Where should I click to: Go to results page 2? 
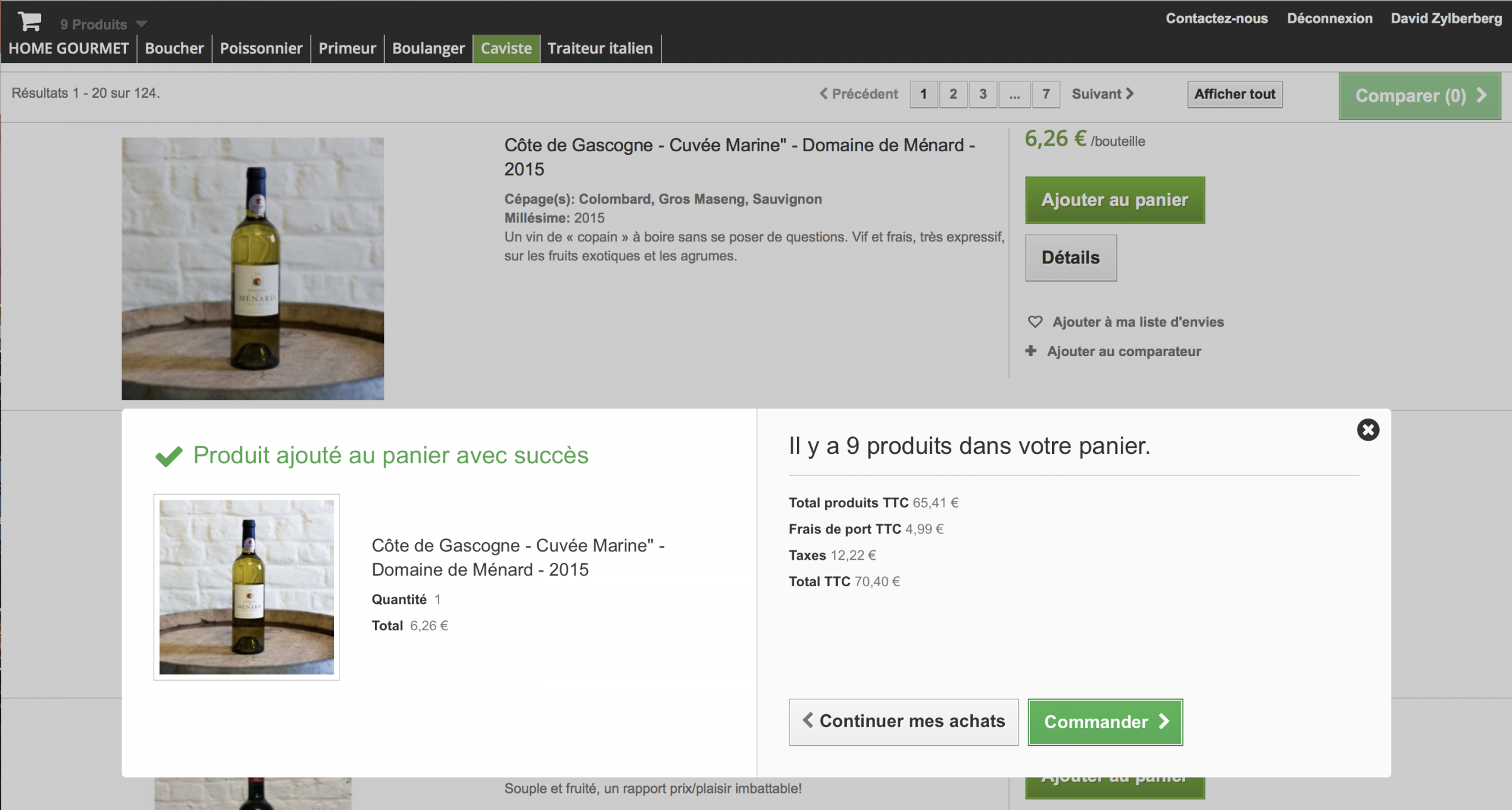point(953,95)
